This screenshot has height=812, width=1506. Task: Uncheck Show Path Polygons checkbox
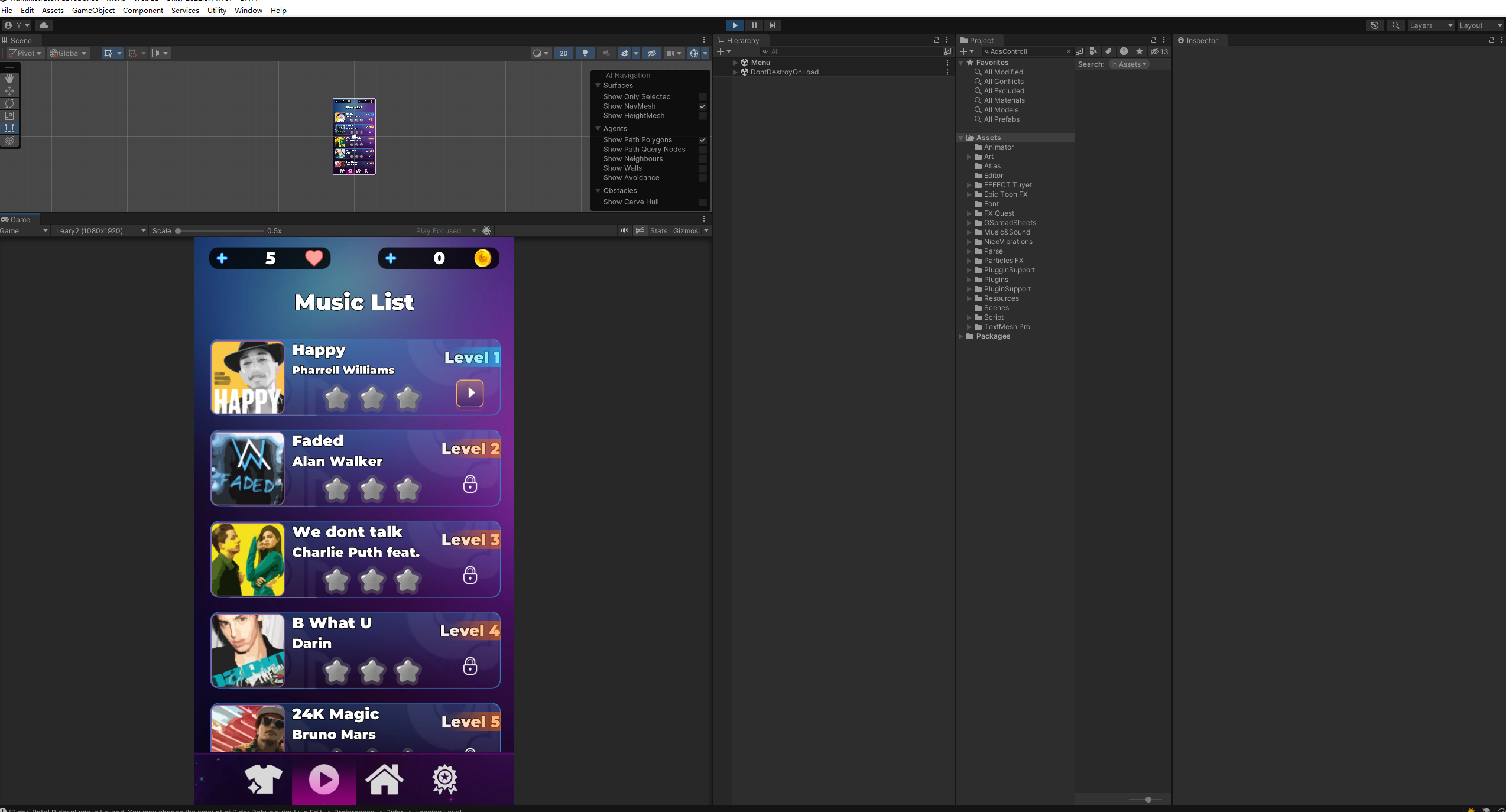coord(703,140)
